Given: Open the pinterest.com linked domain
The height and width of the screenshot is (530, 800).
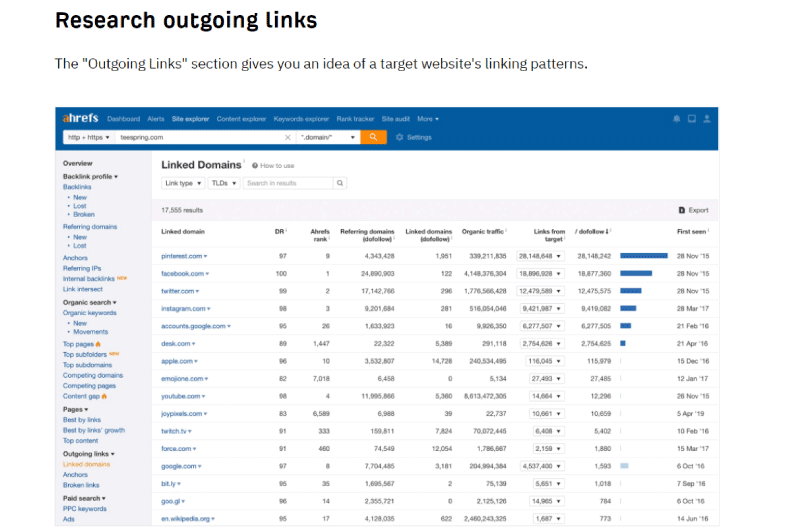Looking at the screenshot, I should coord(184,256).
